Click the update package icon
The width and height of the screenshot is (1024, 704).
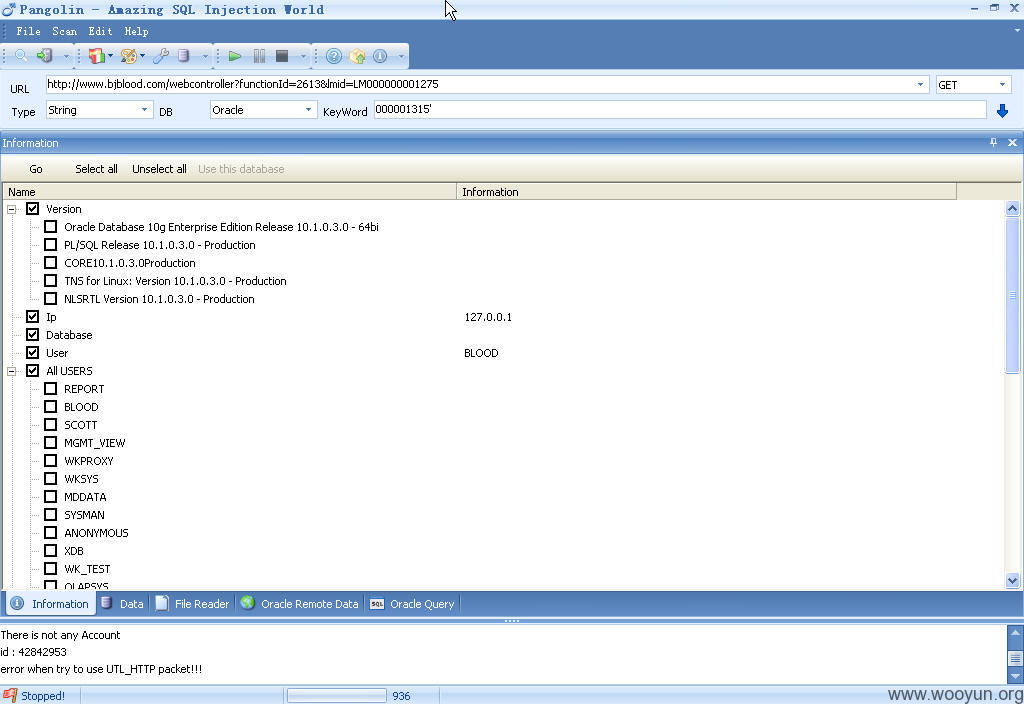(x=357, y=56)
